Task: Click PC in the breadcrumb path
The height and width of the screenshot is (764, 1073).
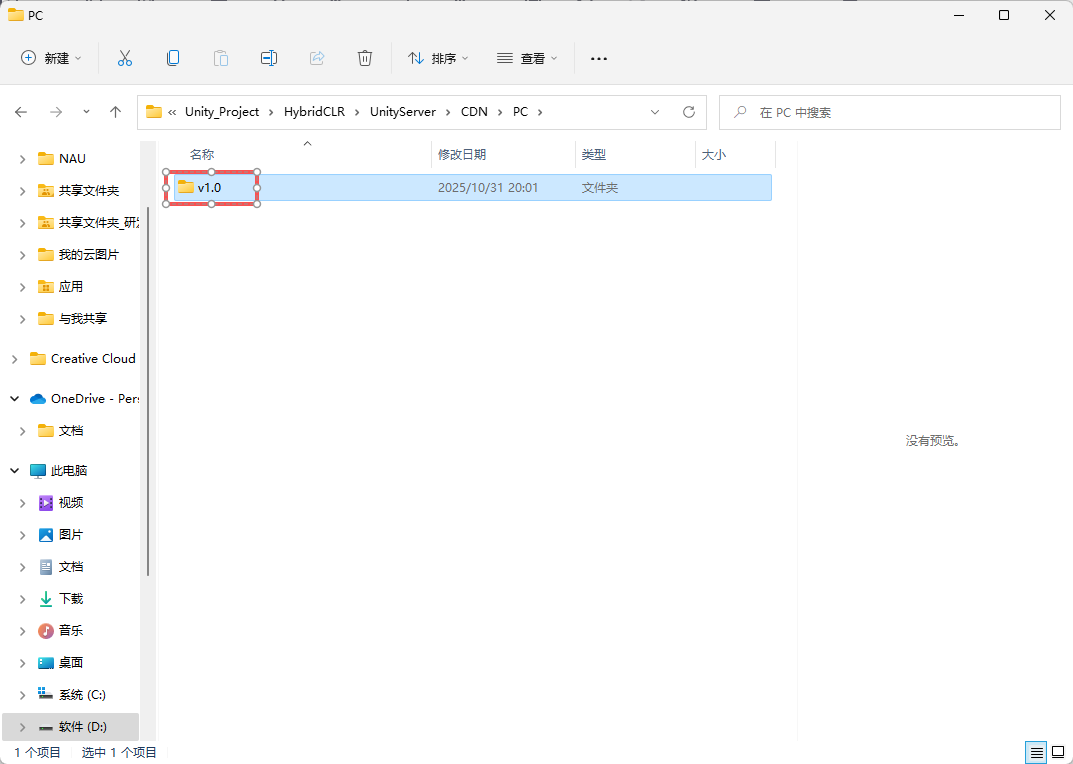Action: pyautogui.click(x=521, y=112)
